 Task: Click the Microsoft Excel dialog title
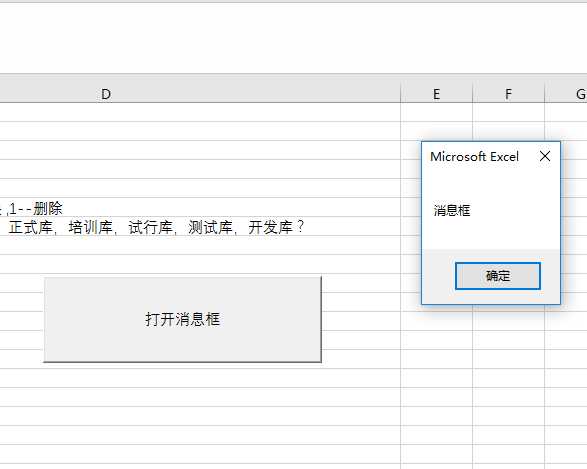tap(474, 156)
